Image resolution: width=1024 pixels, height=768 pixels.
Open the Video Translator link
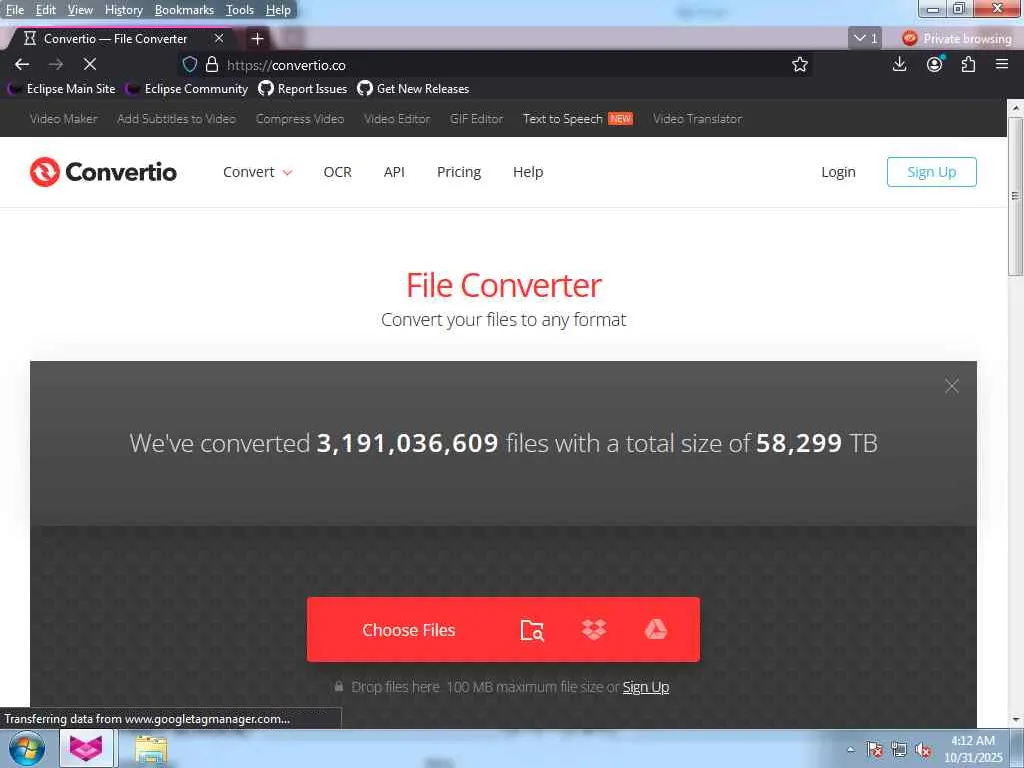(697, 119)
